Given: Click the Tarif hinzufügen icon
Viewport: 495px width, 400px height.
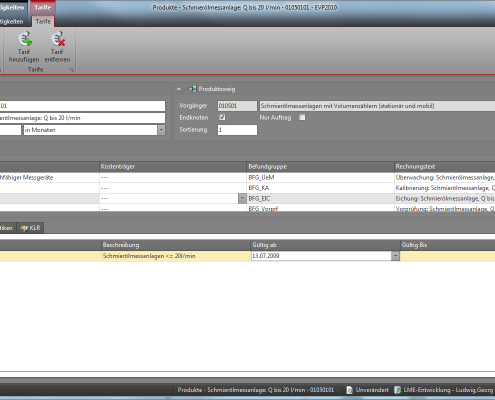Looking at the screenshot, I should click(24, 39).
